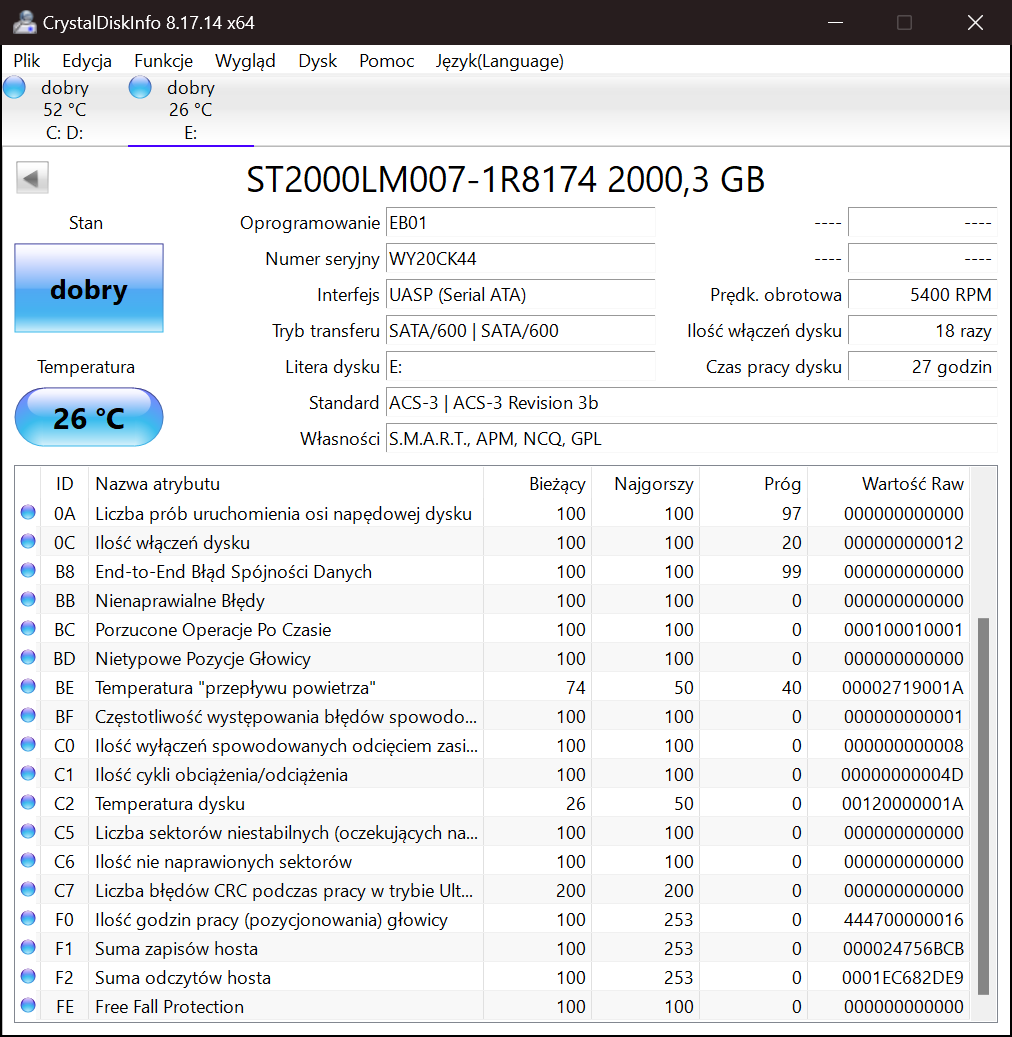Click the CrystalDiskInfo app icon in title bar
The image size is (1012, 1037).
pyautogui.click(x=24, y=22)
